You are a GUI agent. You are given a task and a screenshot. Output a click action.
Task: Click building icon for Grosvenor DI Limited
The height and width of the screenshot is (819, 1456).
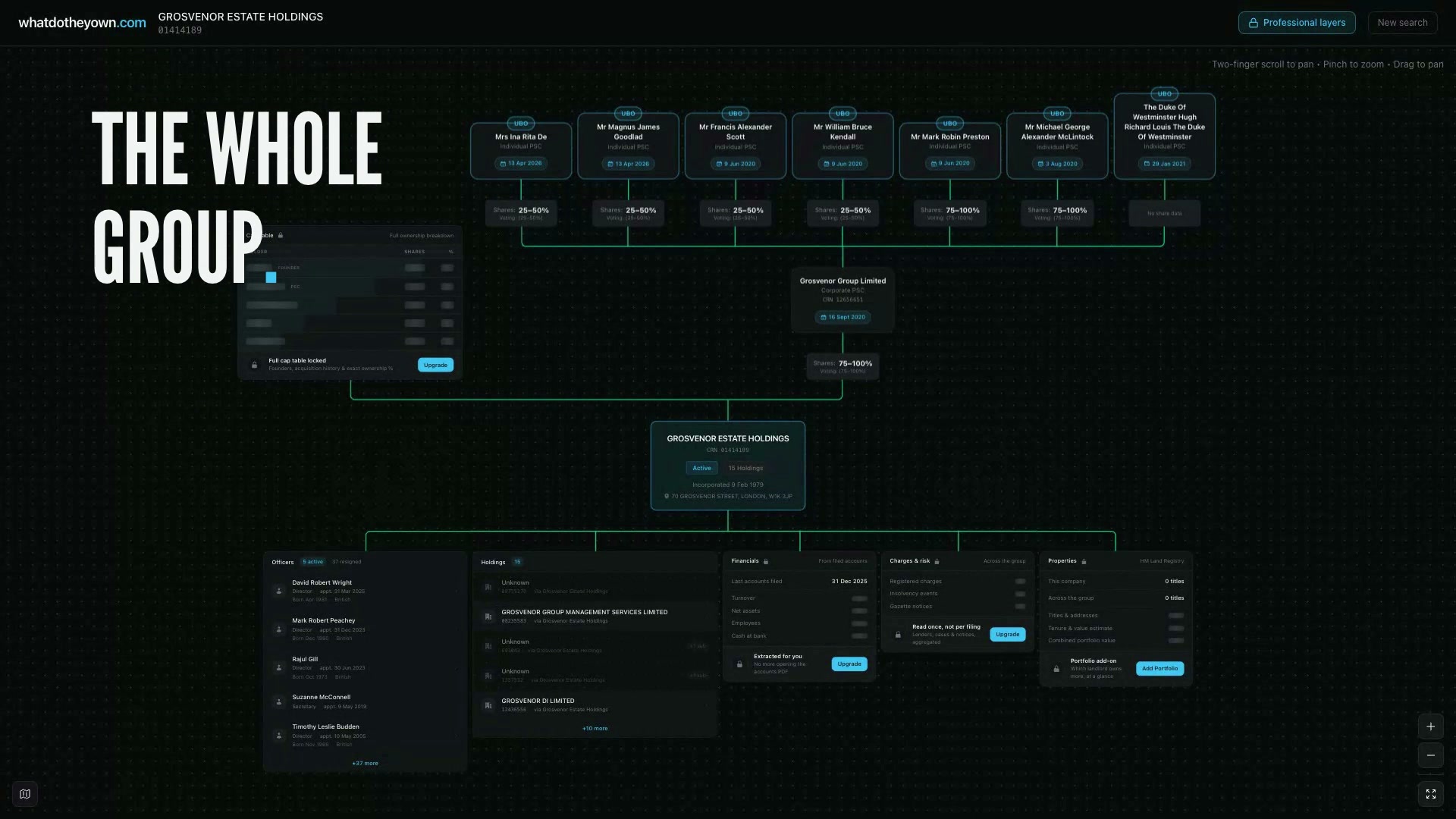coord(488,705)
